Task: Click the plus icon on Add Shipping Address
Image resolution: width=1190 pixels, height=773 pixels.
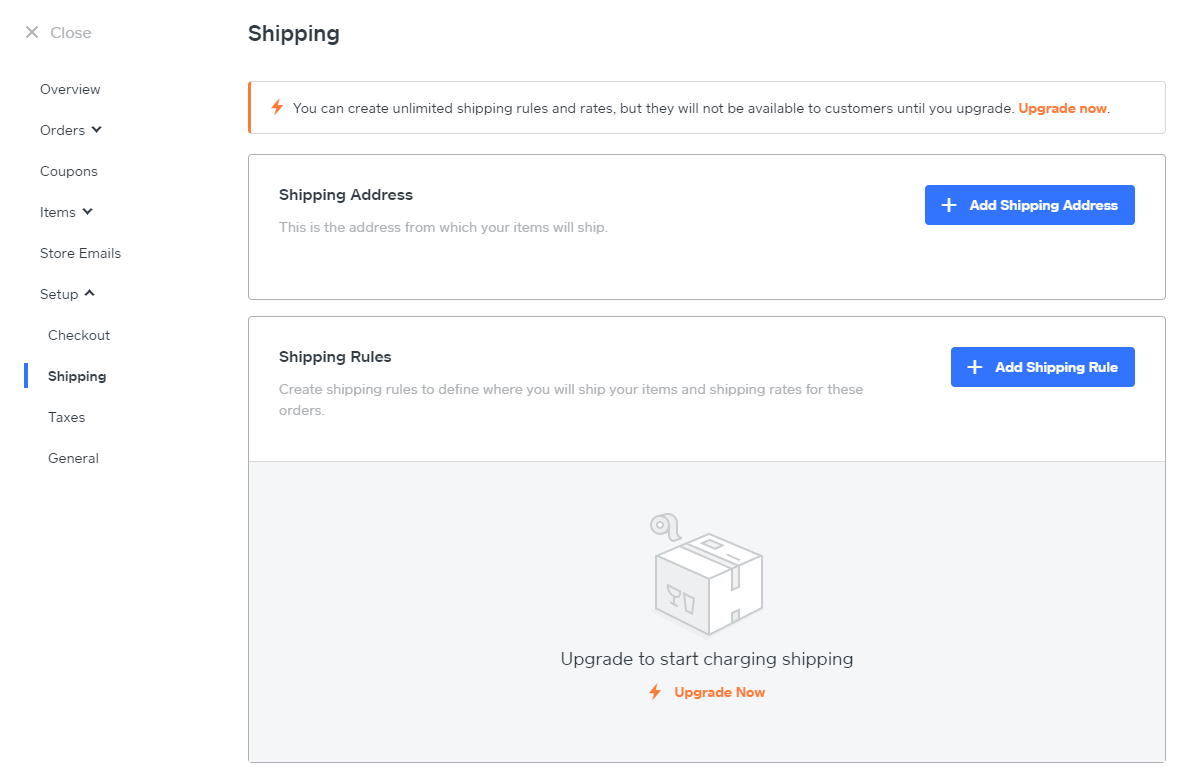Action: click(949, 205)
